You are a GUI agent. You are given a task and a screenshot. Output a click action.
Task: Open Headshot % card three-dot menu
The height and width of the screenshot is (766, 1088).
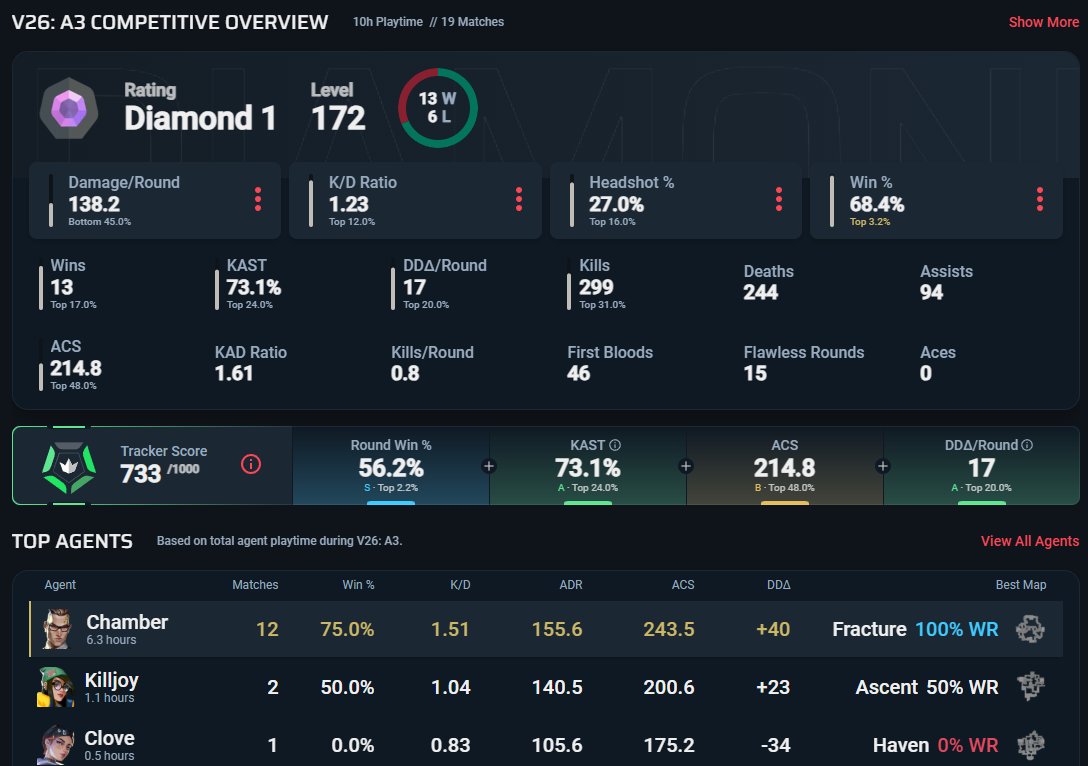pos(779,199)
